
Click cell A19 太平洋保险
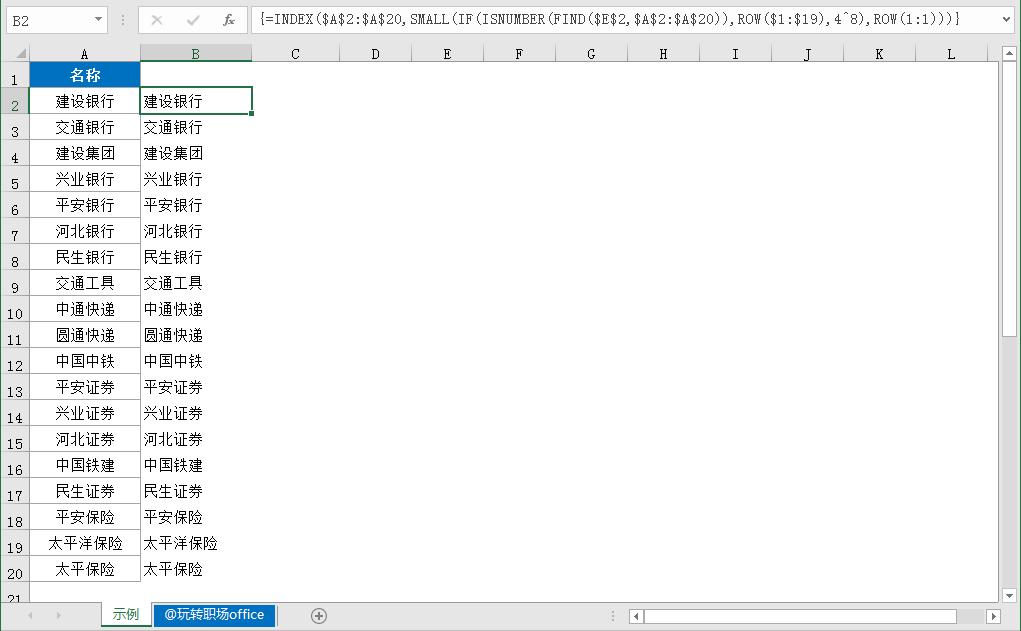pyautogui.click(x=85, y=543)
